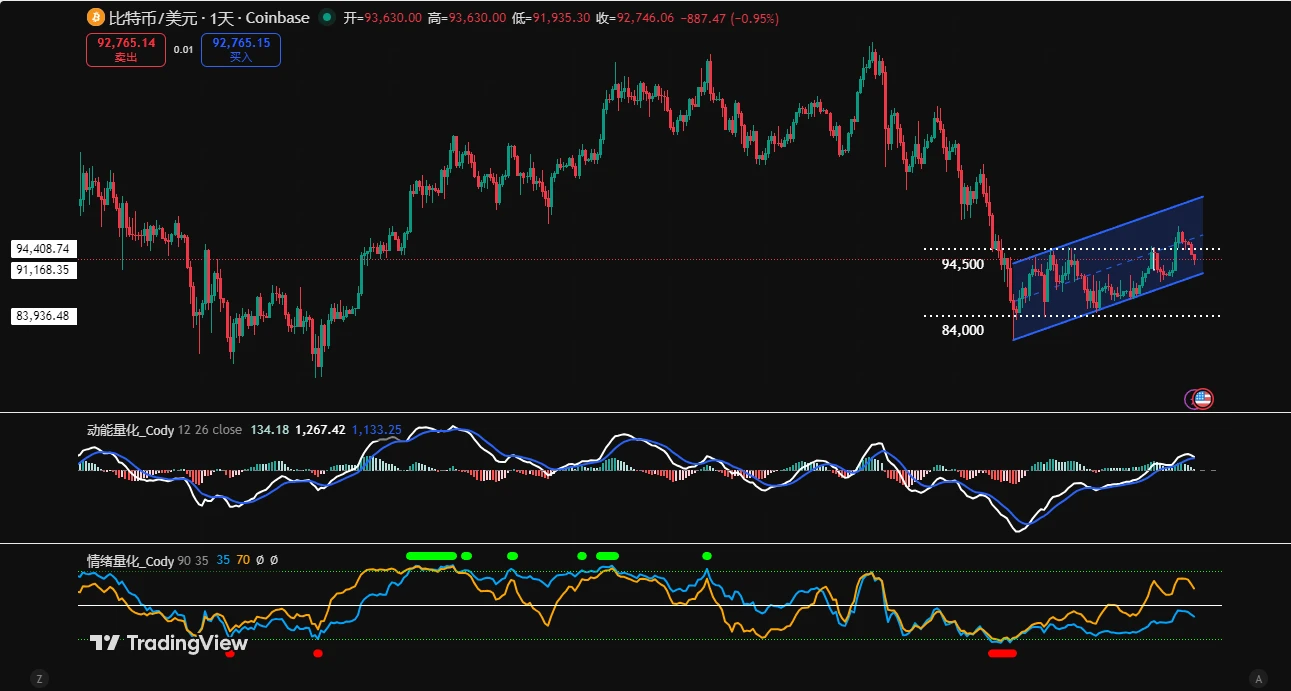Select the long red signal bar in sentiment pane

[x=1002, y=653]
